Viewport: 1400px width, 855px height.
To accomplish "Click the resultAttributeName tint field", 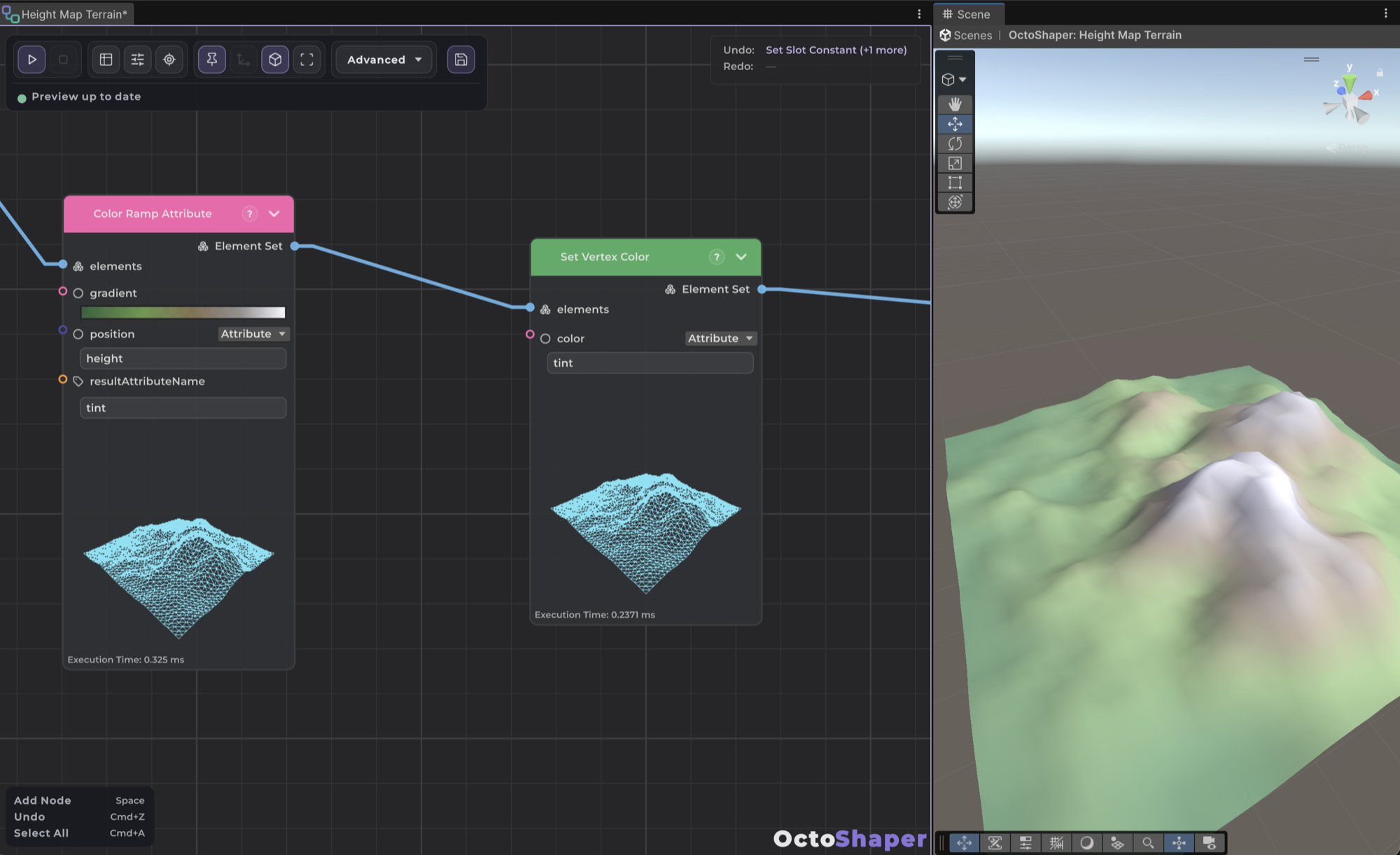I will click(183, 408).
